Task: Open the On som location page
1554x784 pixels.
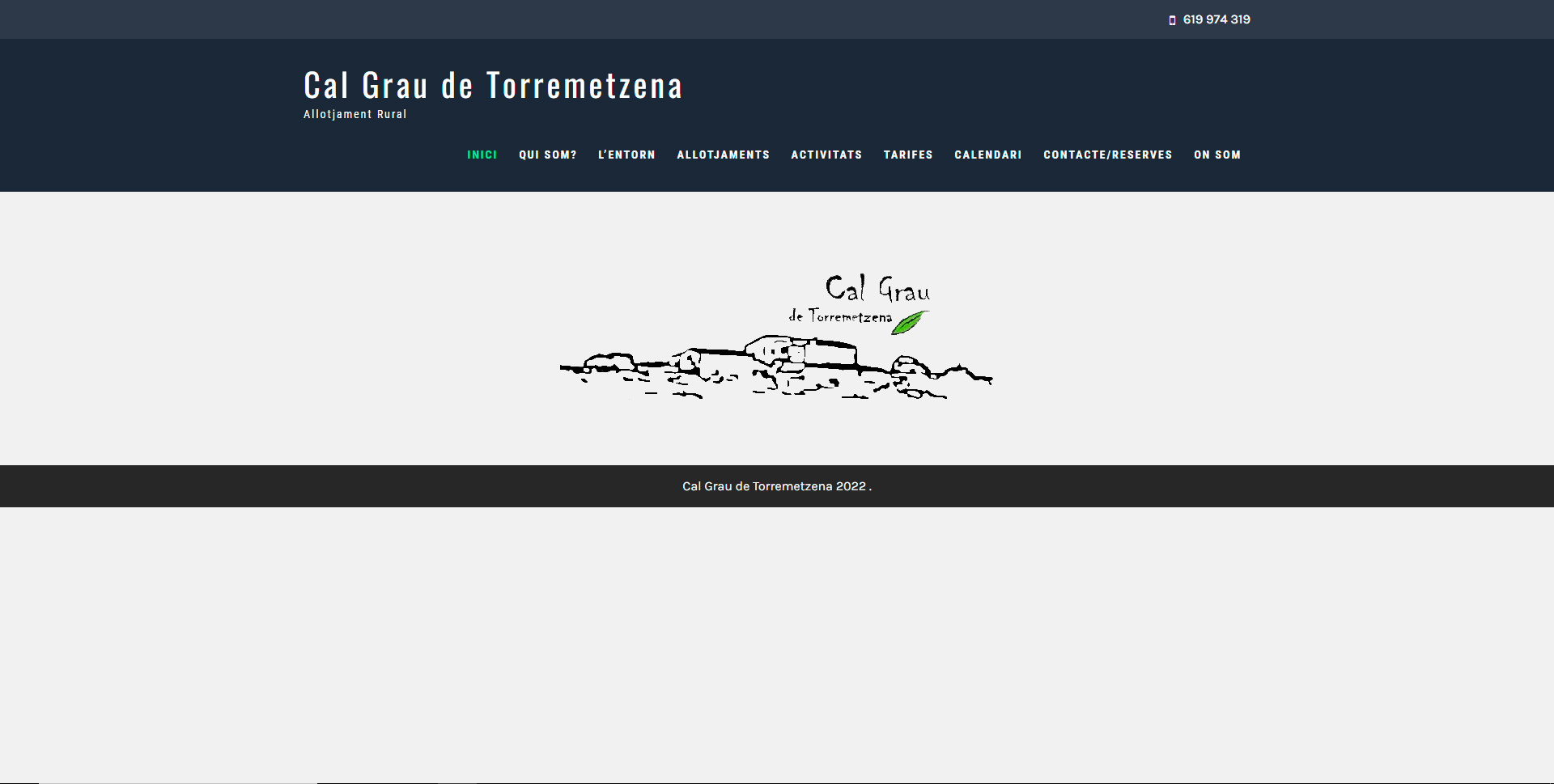Action: [1217, 155]
